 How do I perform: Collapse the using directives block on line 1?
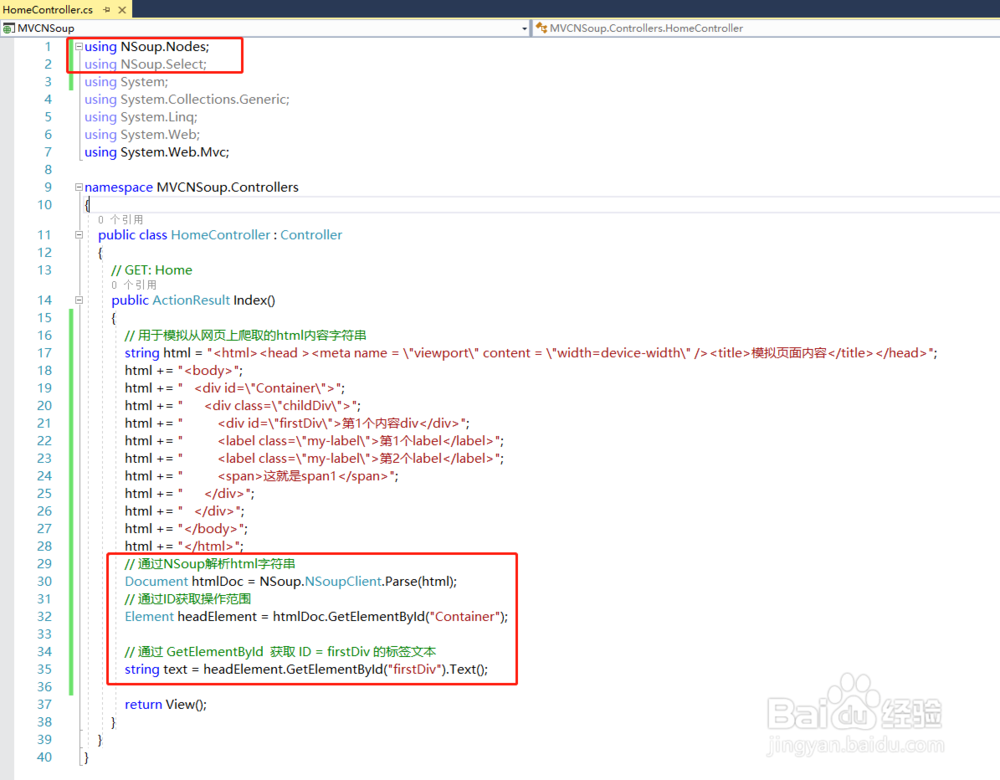coord(78,46)
